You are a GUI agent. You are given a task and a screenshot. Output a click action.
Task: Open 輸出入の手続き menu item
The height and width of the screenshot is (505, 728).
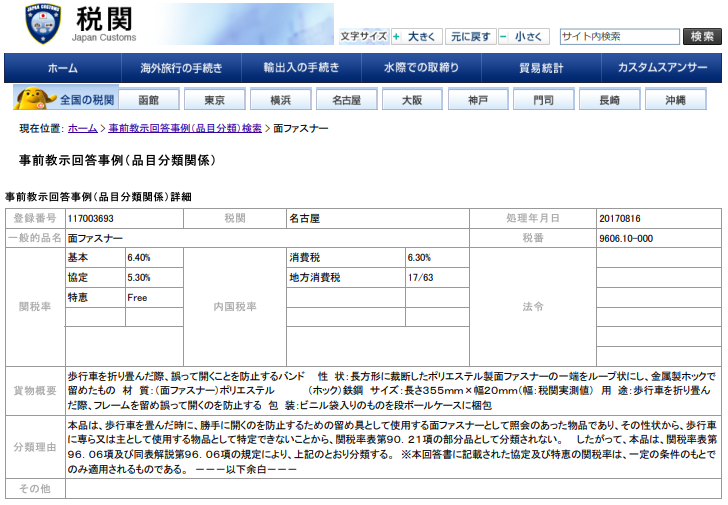point(301,68)
